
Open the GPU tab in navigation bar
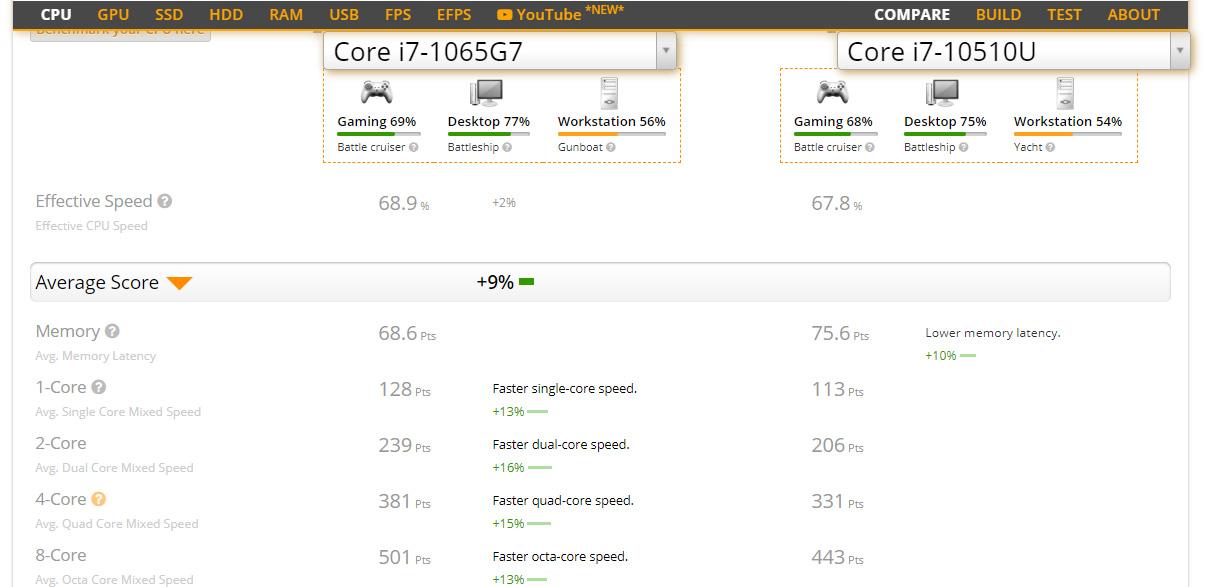(113, 14)
